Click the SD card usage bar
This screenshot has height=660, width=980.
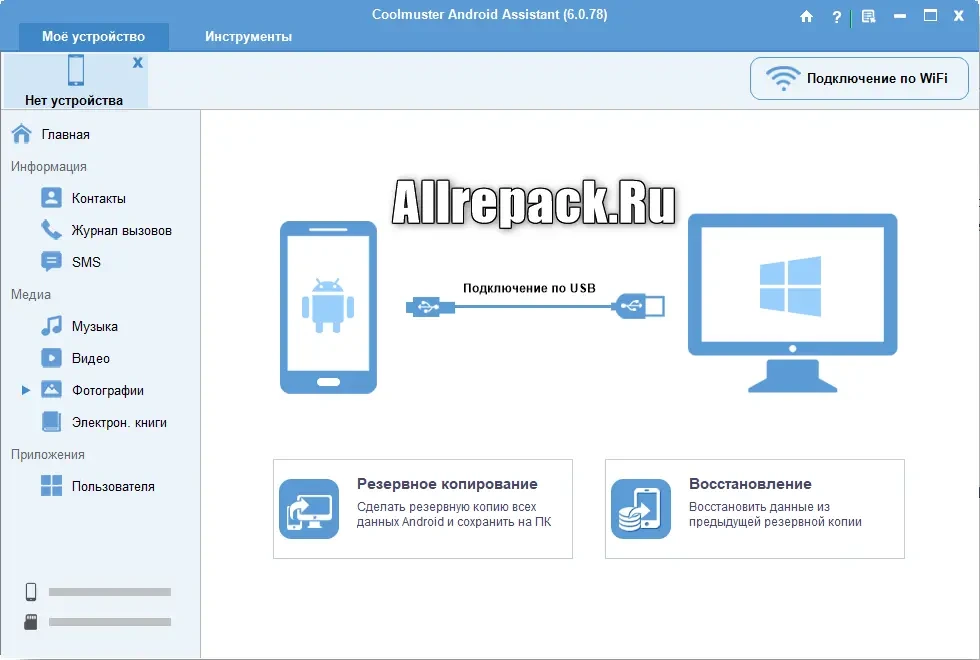pos(110,622)
